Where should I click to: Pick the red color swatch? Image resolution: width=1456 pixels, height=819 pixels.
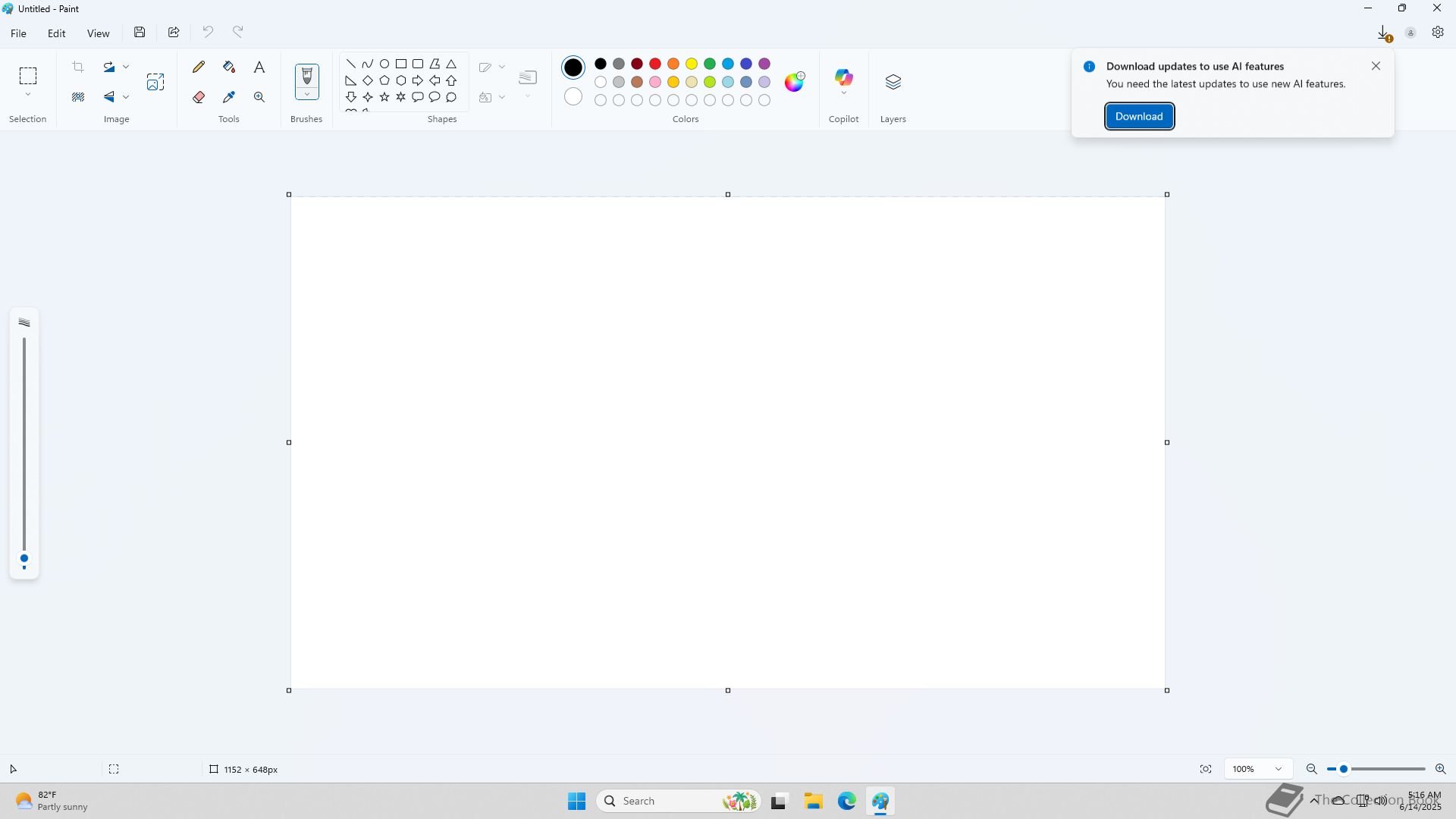655,64
